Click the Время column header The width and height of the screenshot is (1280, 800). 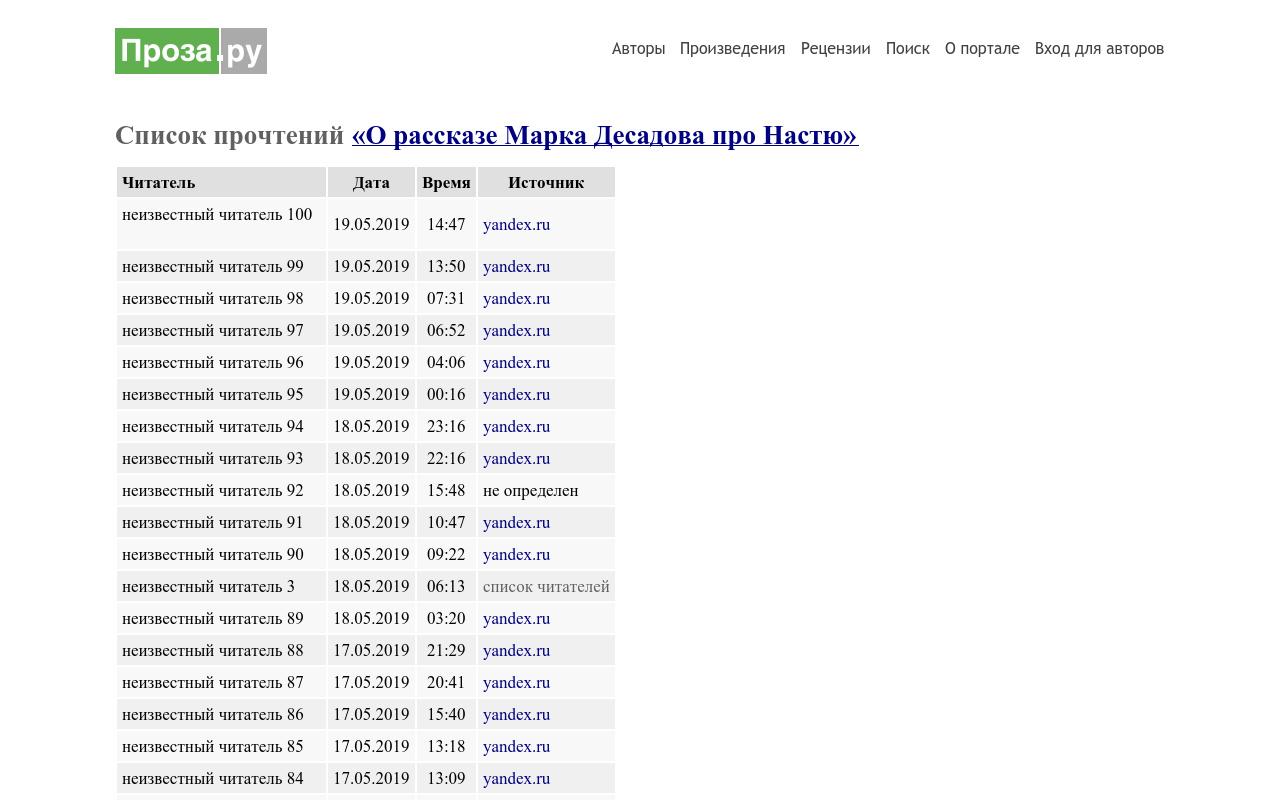(446, 182)
